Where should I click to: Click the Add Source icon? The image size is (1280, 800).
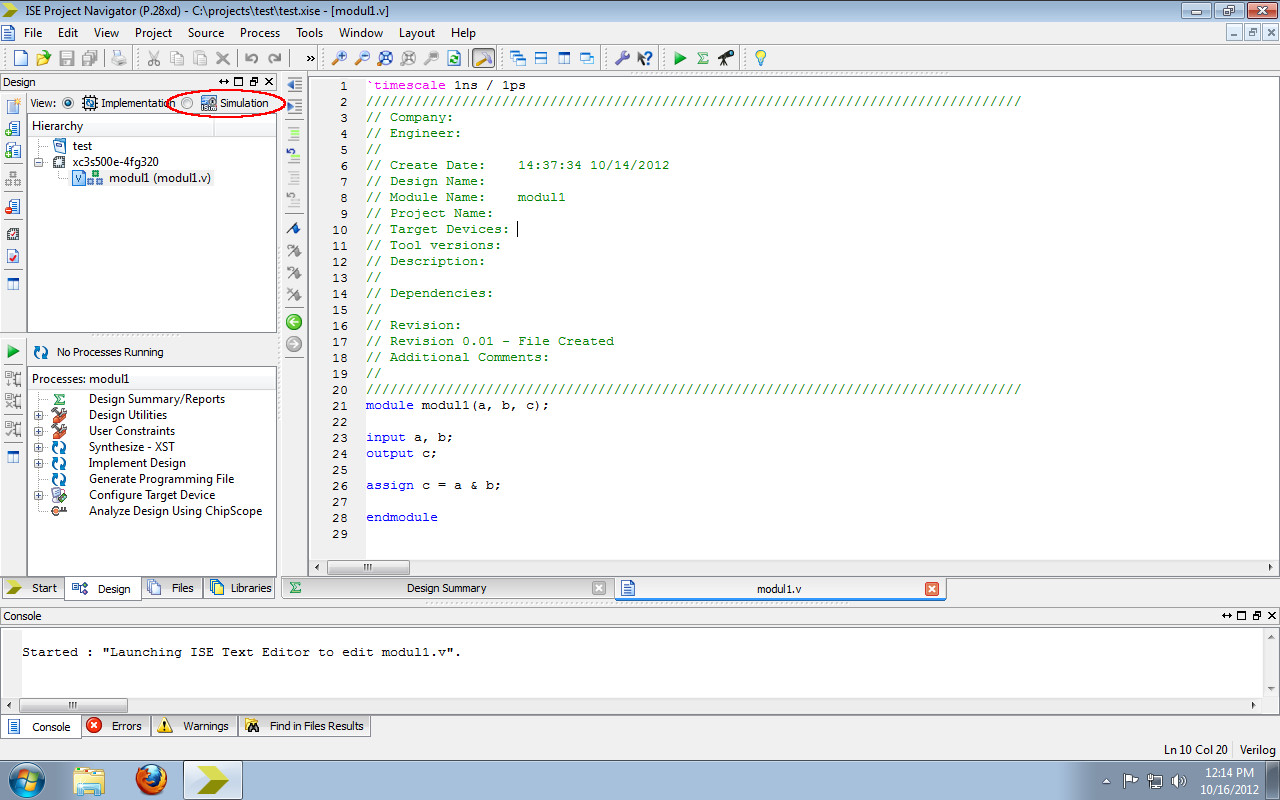coord(12,128)
